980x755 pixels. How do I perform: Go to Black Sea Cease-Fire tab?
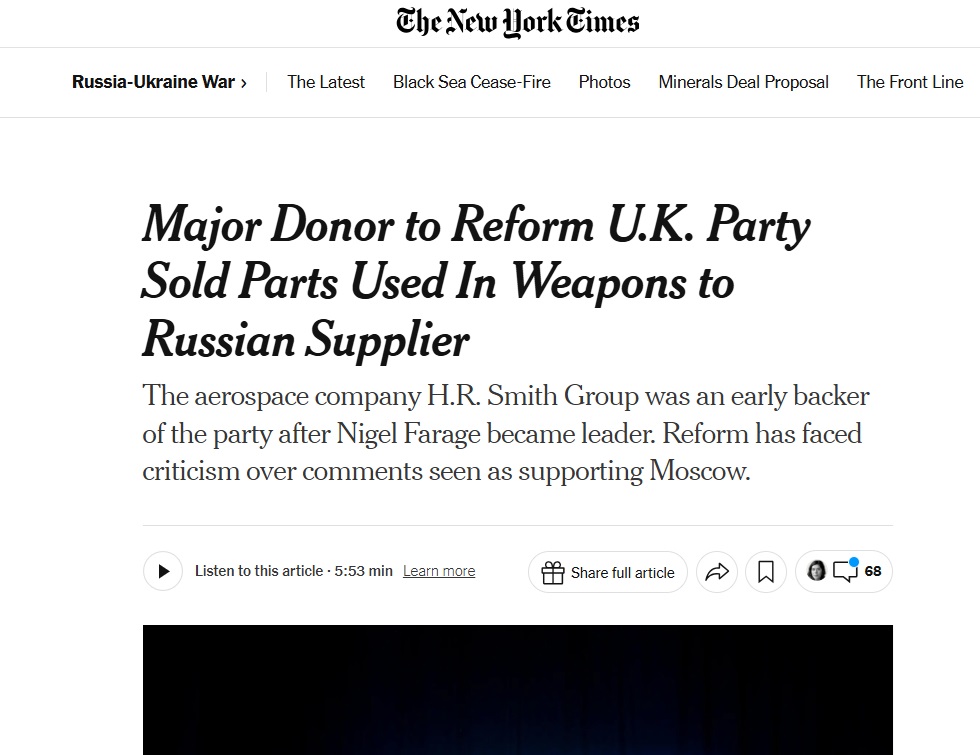tap(472, 82)
